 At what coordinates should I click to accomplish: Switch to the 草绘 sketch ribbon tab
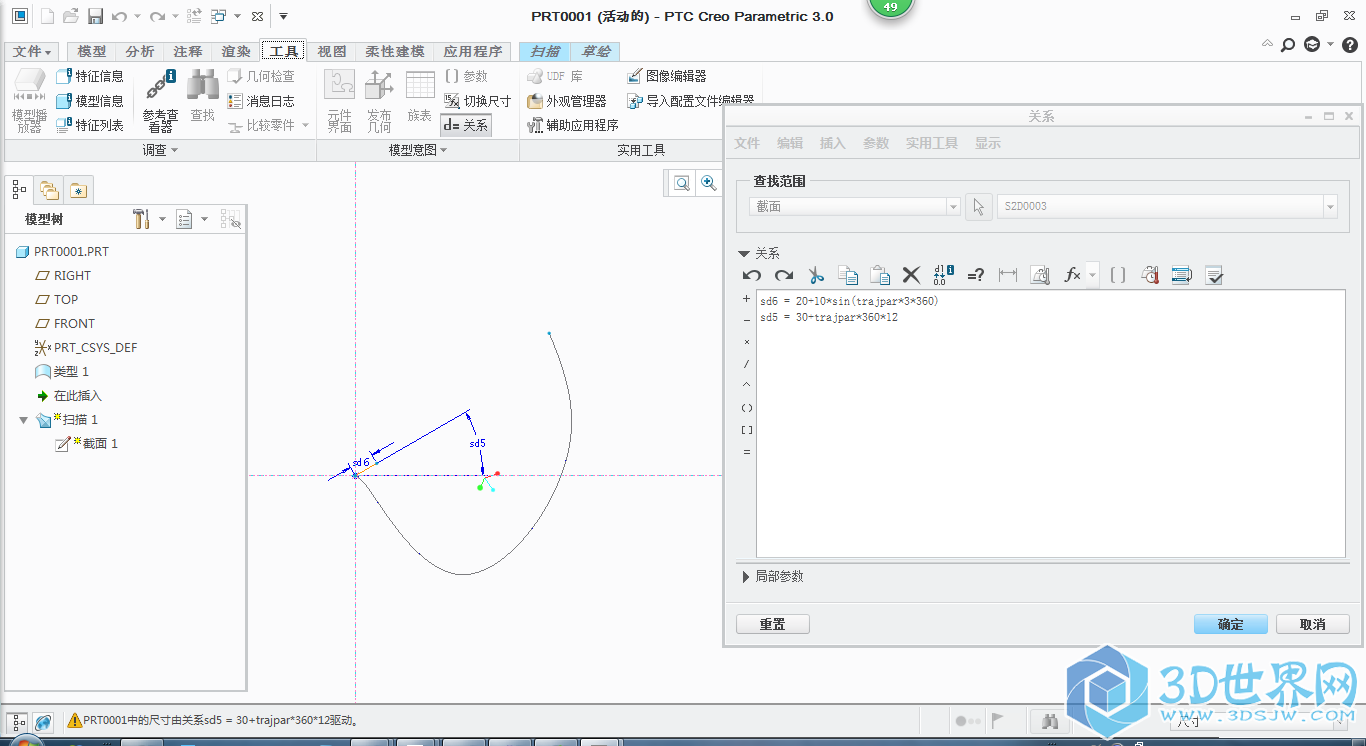(596, 52)
